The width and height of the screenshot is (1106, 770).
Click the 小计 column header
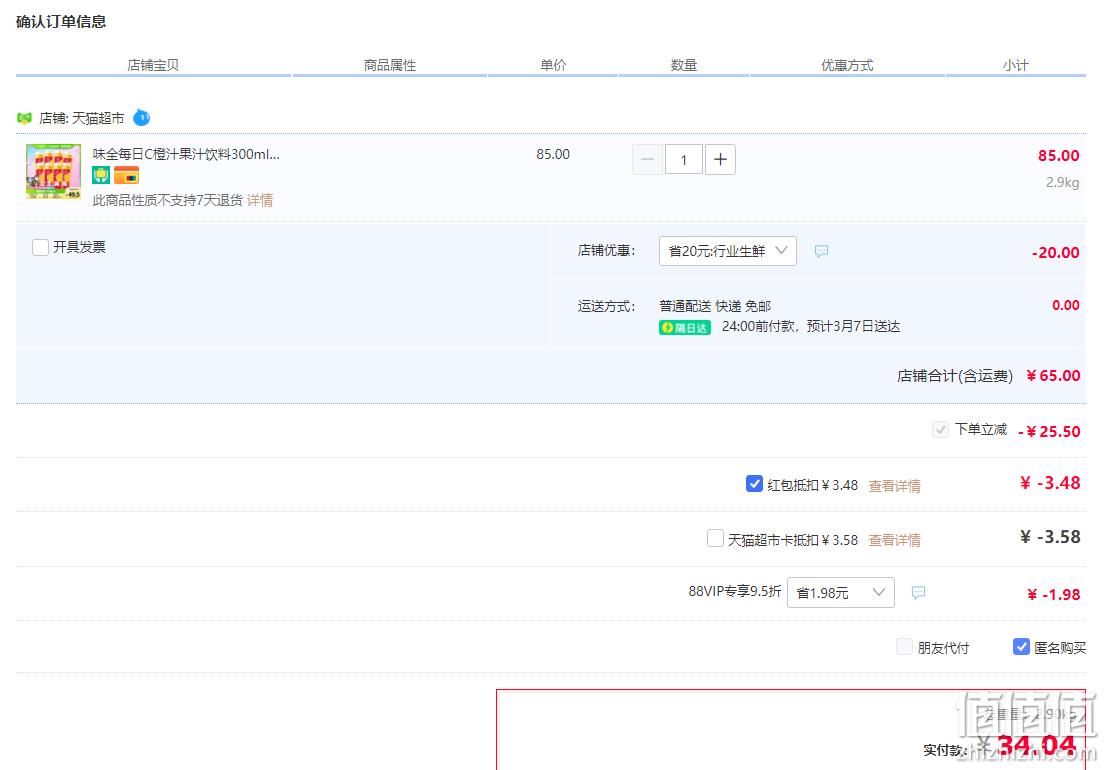click(1016, 66)
